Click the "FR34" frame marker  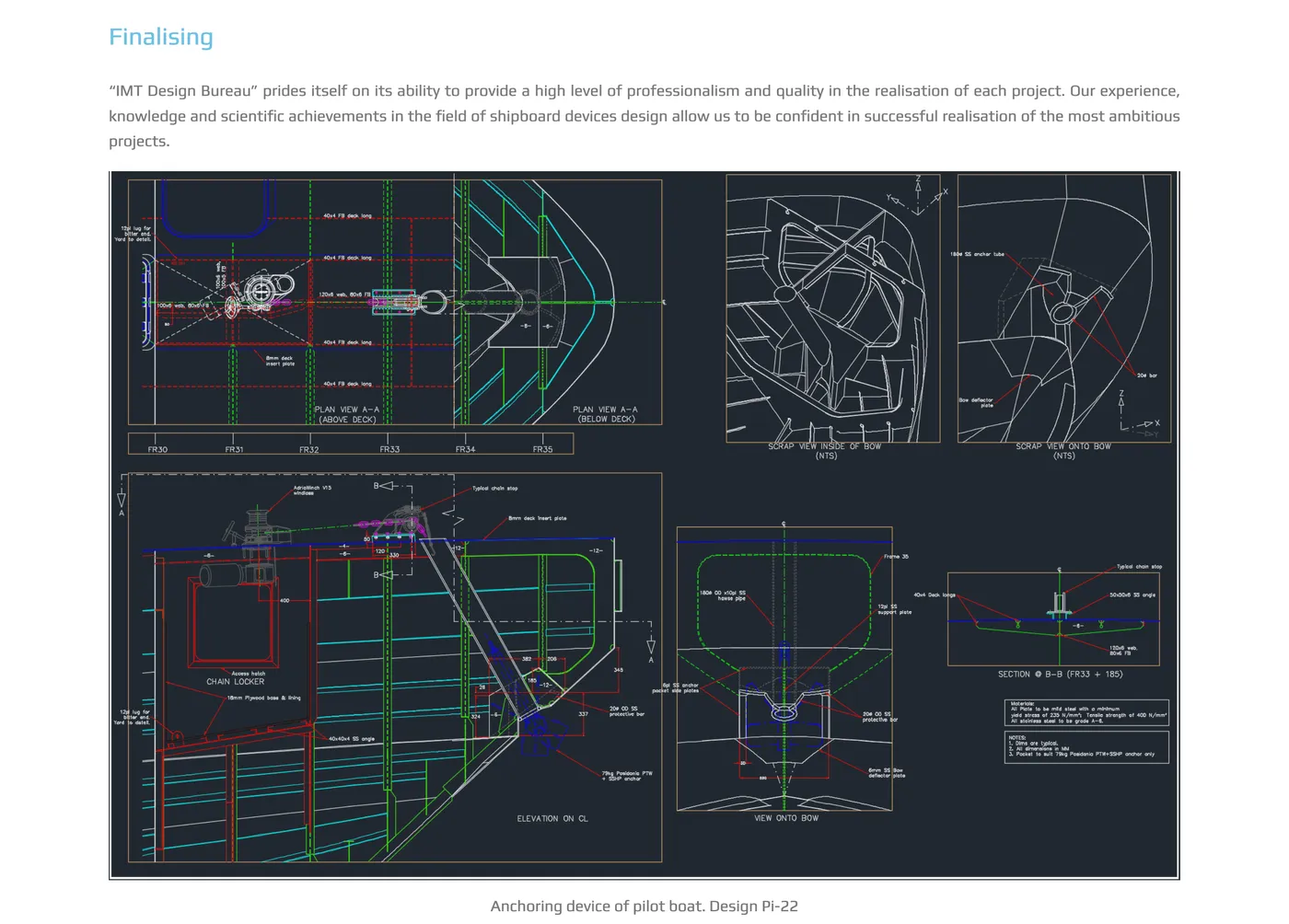[465, 450]
